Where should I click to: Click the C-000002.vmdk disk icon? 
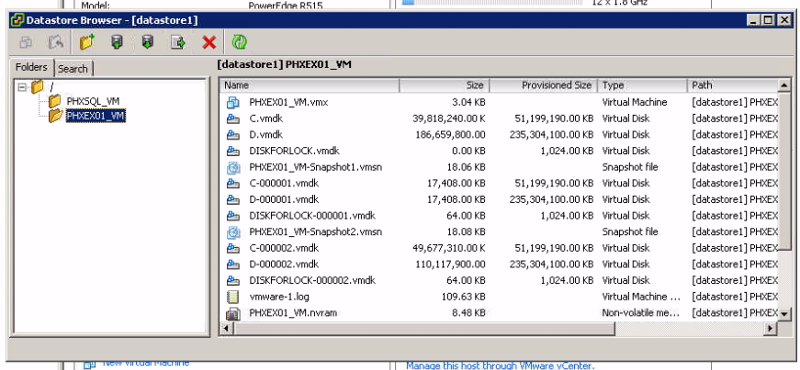pyautogui.click(x=233, y=248)
